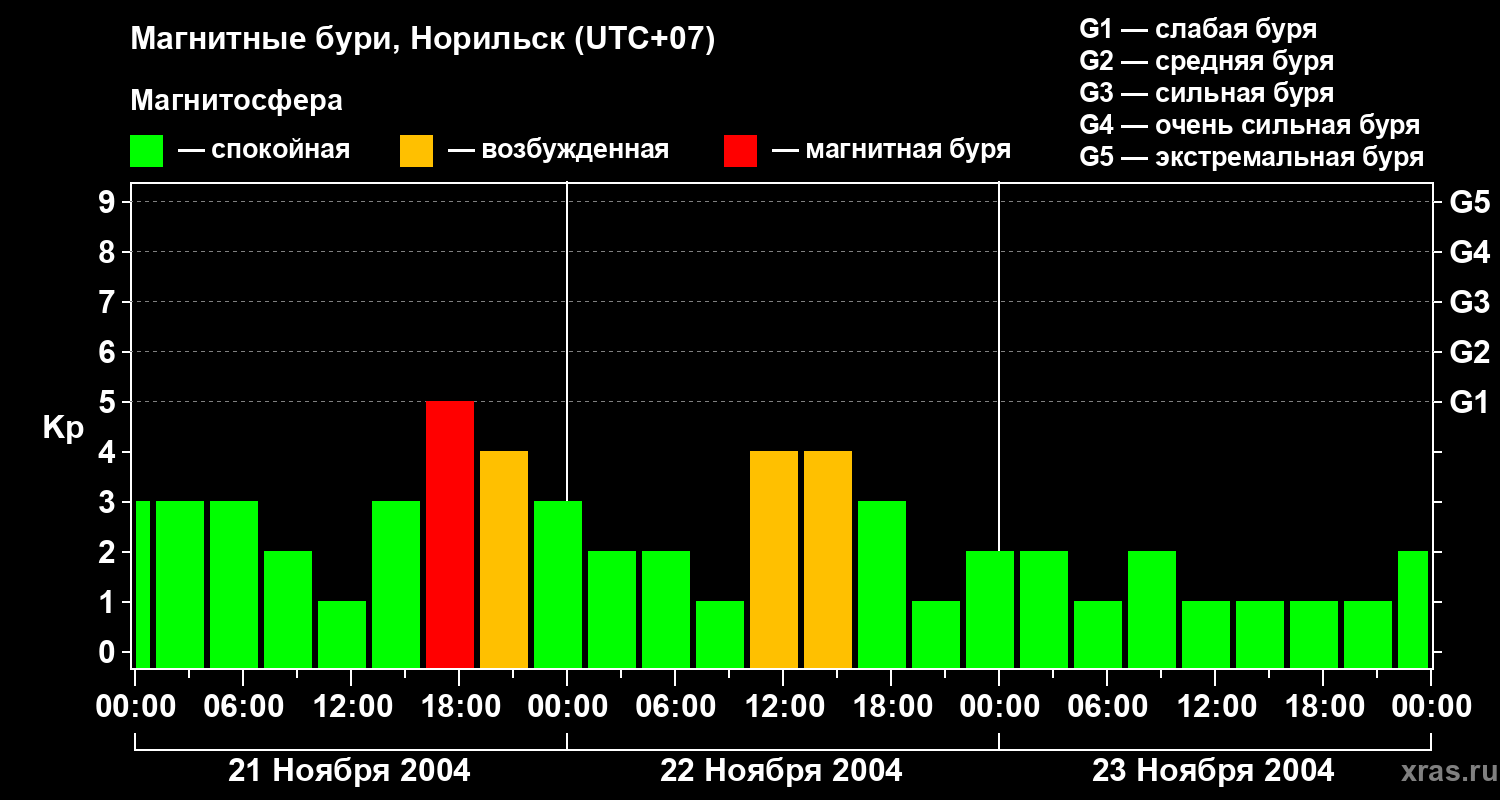Select the green bar spanning midnight into 23 November
Screen dimensions: 1500x800
pos(990,610)
